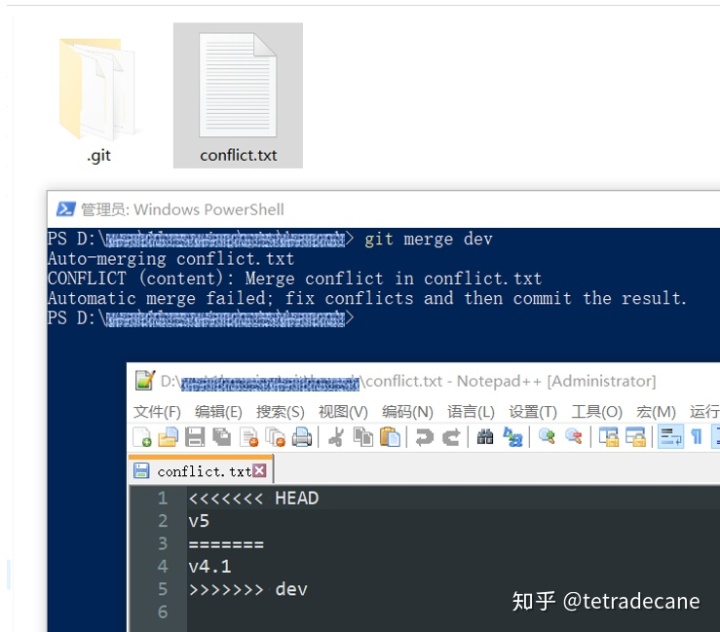Image resolution: width=720 pixels, height=632 pixels.
Task: Open the 工具(O) menu
Action: pos(596,412)
